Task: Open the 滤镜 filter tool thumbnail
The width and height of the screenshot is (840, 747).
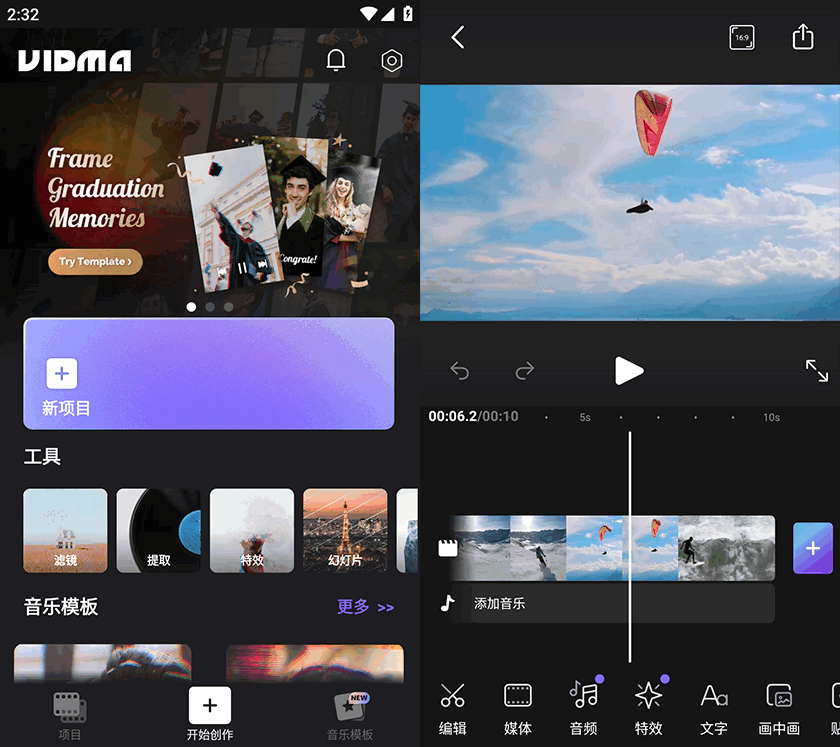Action: coord(65,530)
